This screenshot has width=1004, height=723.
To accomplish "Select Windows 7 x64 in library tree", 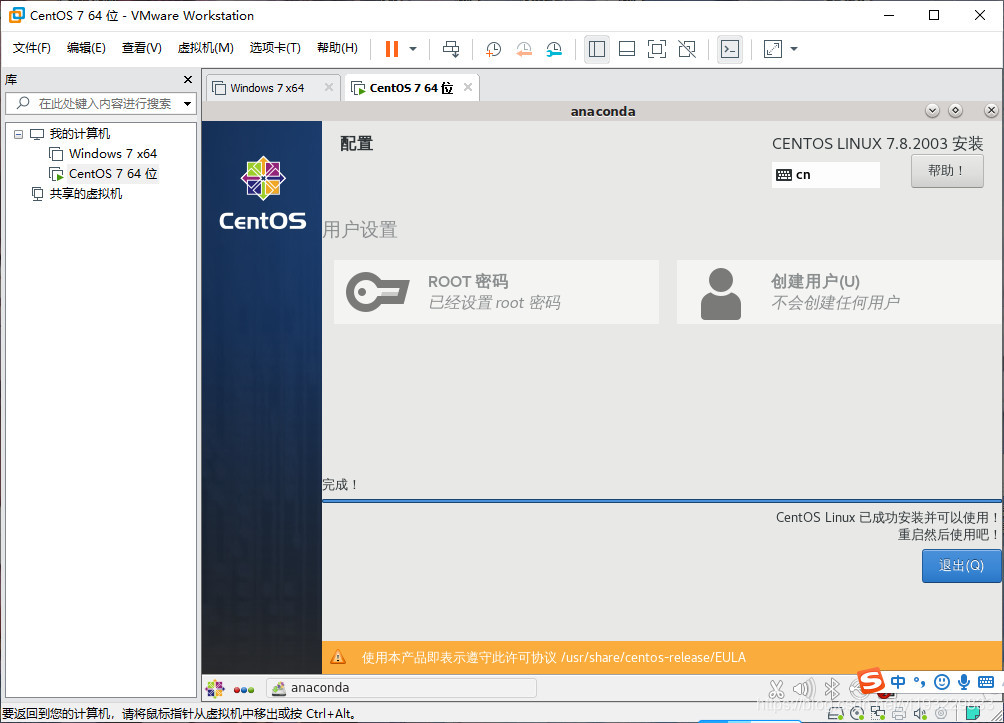I will coord(113,154).
